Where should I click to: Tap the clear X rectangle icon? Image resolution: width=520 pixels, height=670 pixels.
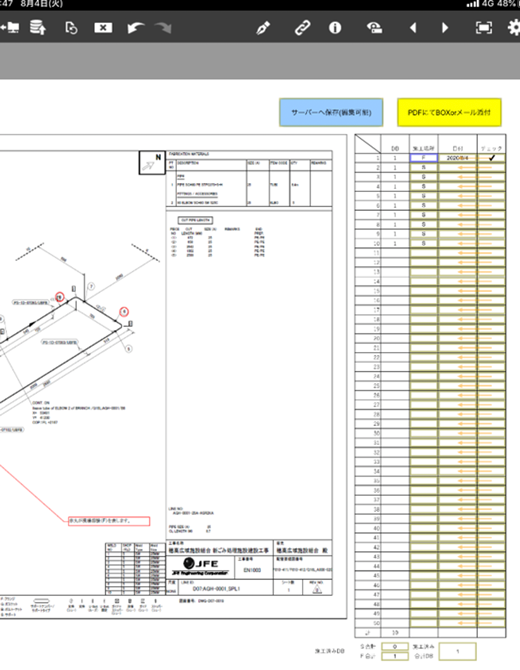[103, 28]
